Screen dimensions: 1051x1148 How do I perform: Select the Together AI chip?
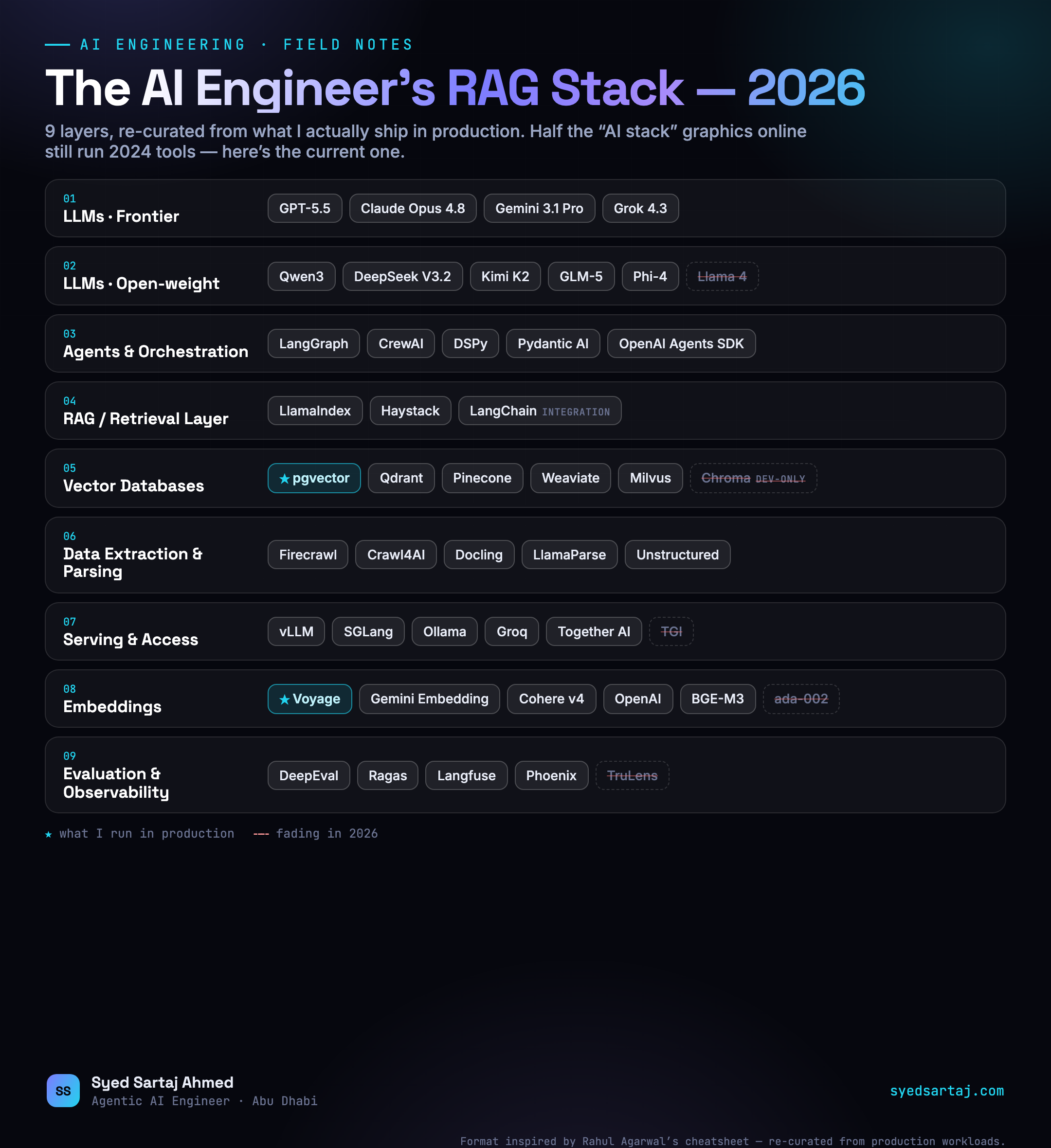[x=594, y=631]
